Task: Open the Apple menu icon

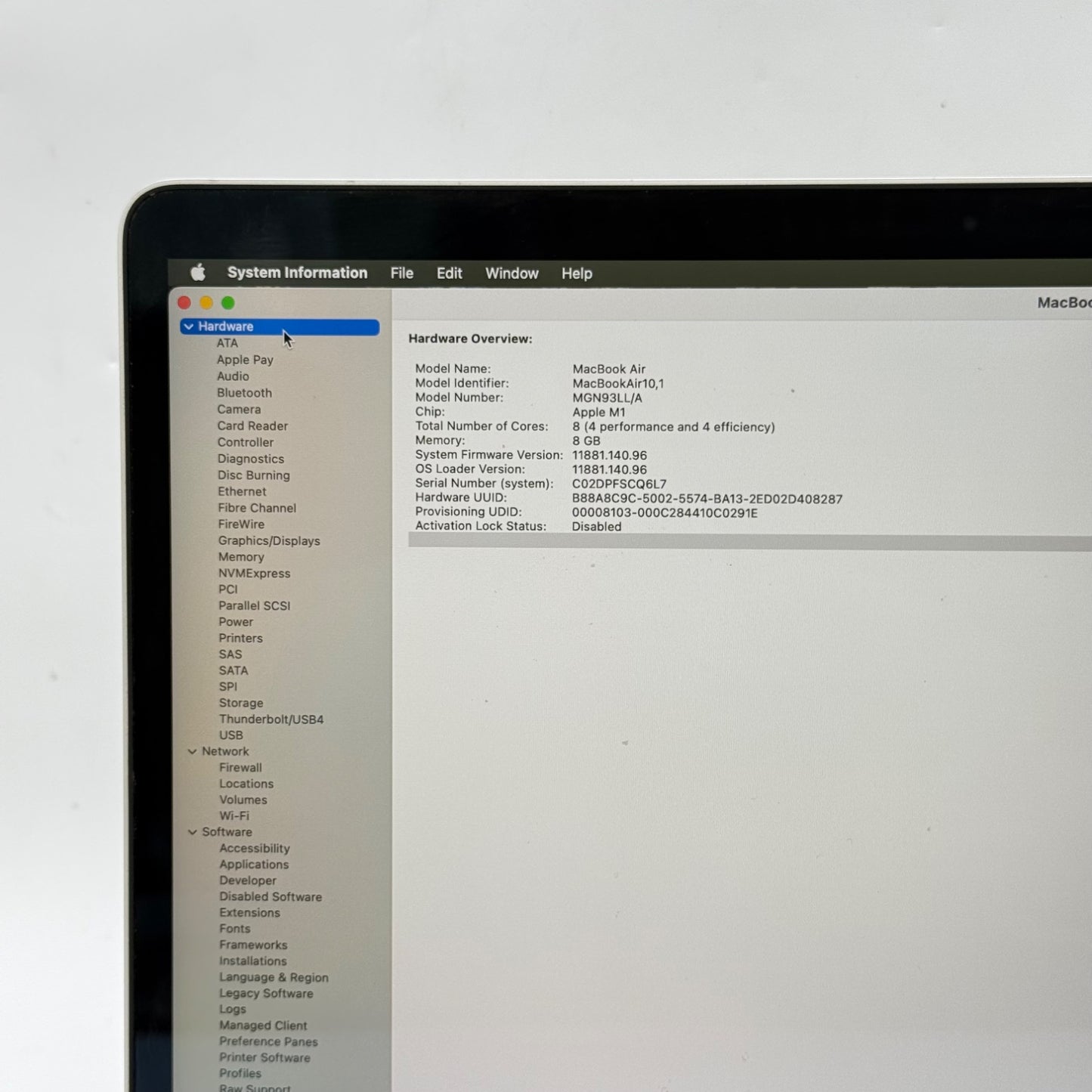Action: click(198, 273)
